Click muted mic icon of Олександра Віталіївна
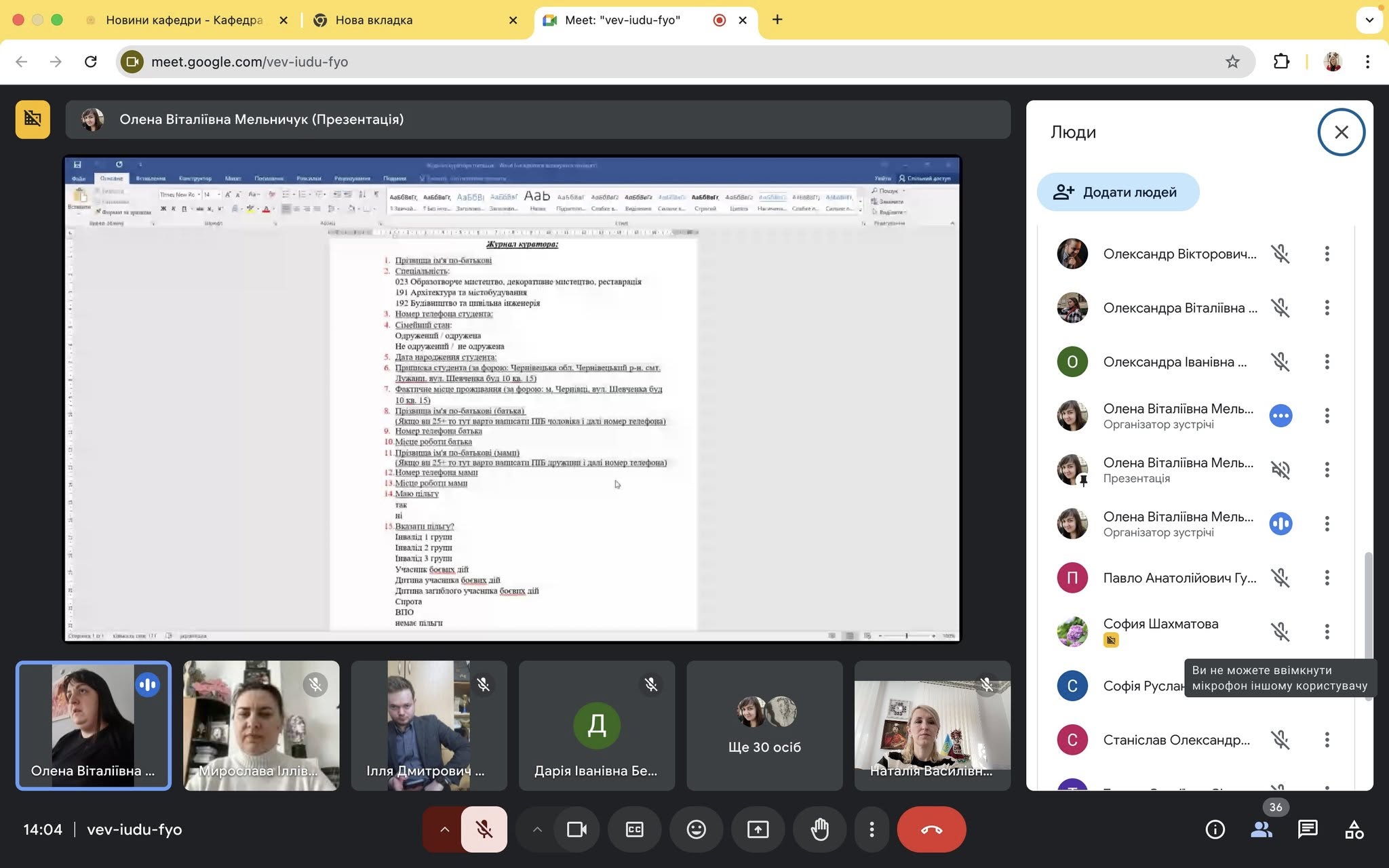 pos(1280,308)
